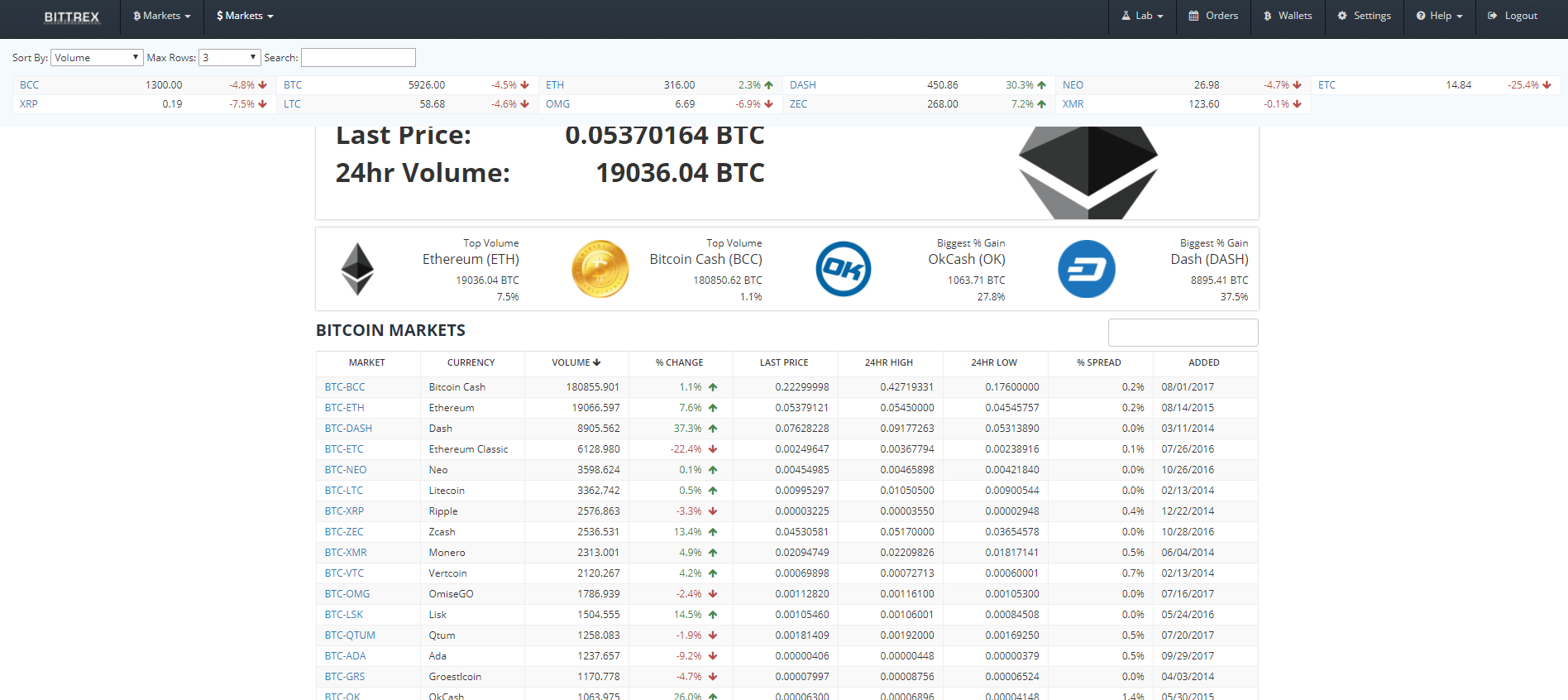
Task: Open the BTC-DASH market link
Action: [x=348, y=429]
